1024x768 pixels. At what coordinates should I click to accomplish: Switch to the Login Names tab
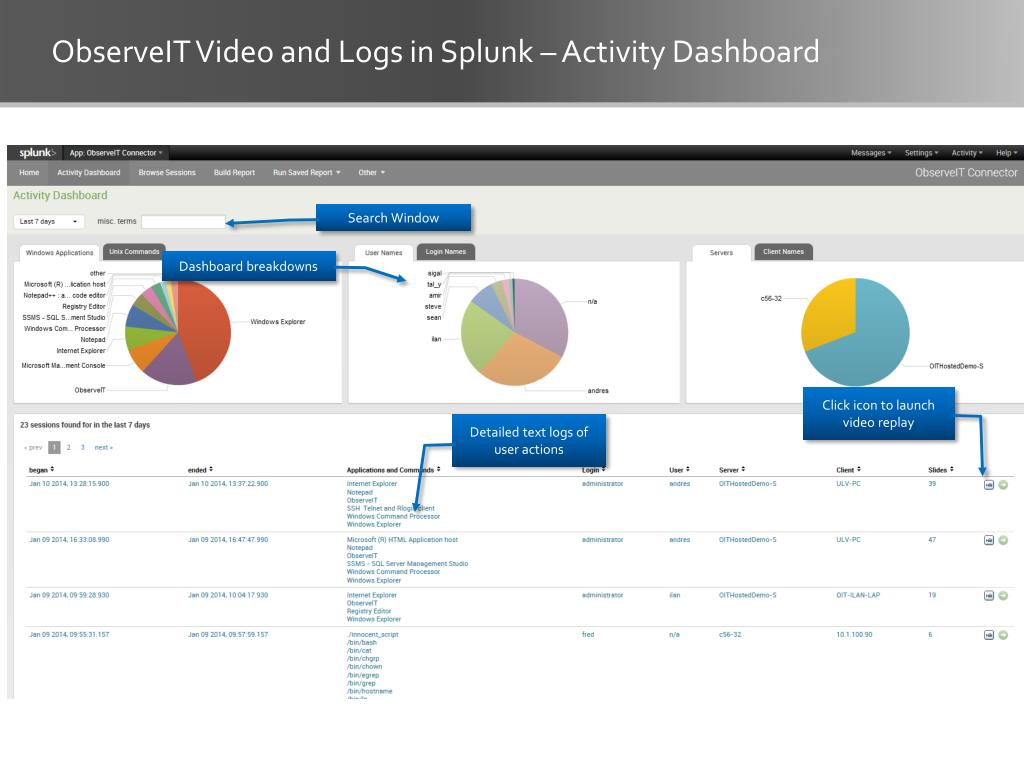click(x=445, y=252)
